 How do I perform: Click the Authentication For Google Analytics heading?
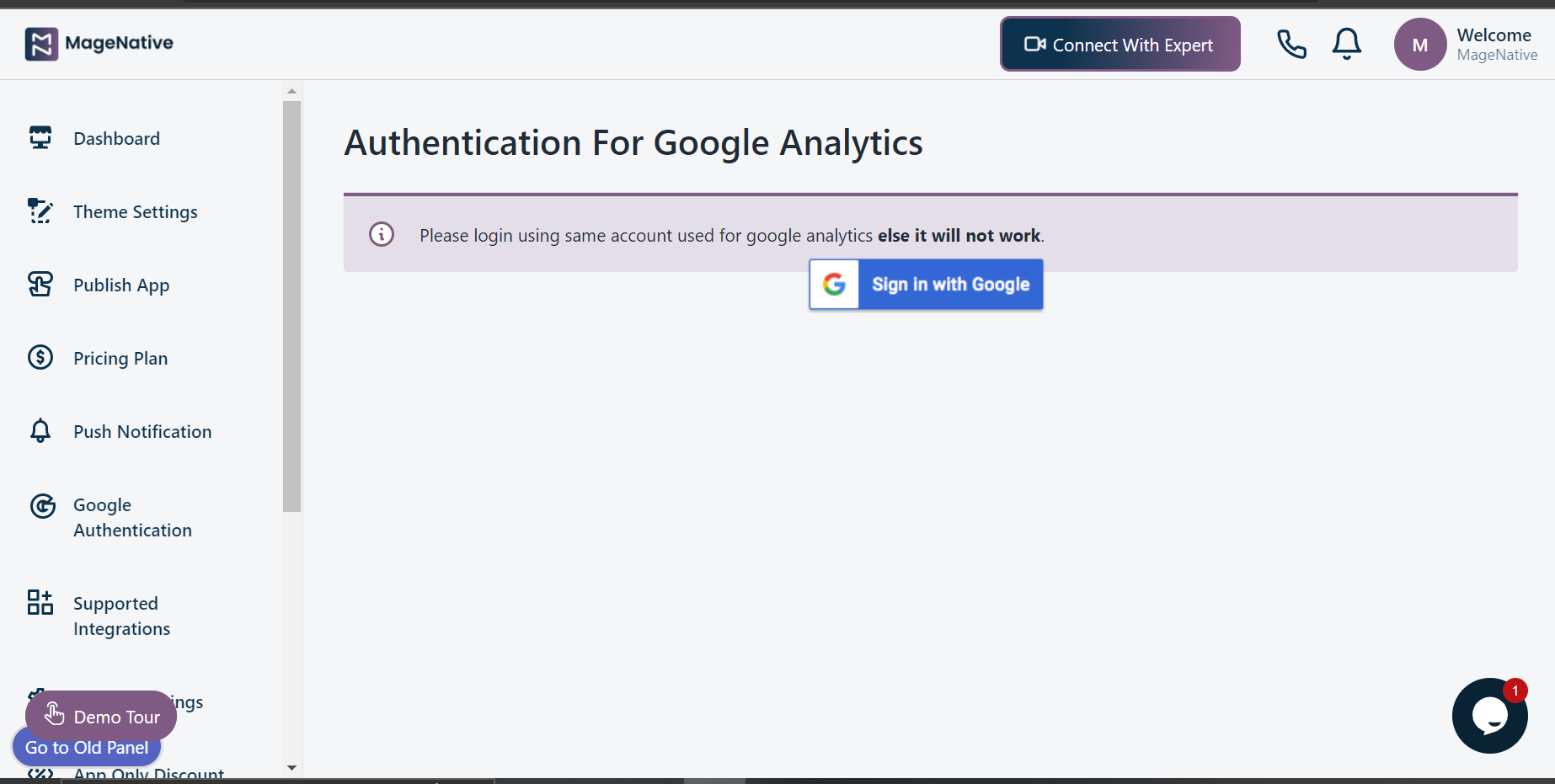(x=633, y=143)
